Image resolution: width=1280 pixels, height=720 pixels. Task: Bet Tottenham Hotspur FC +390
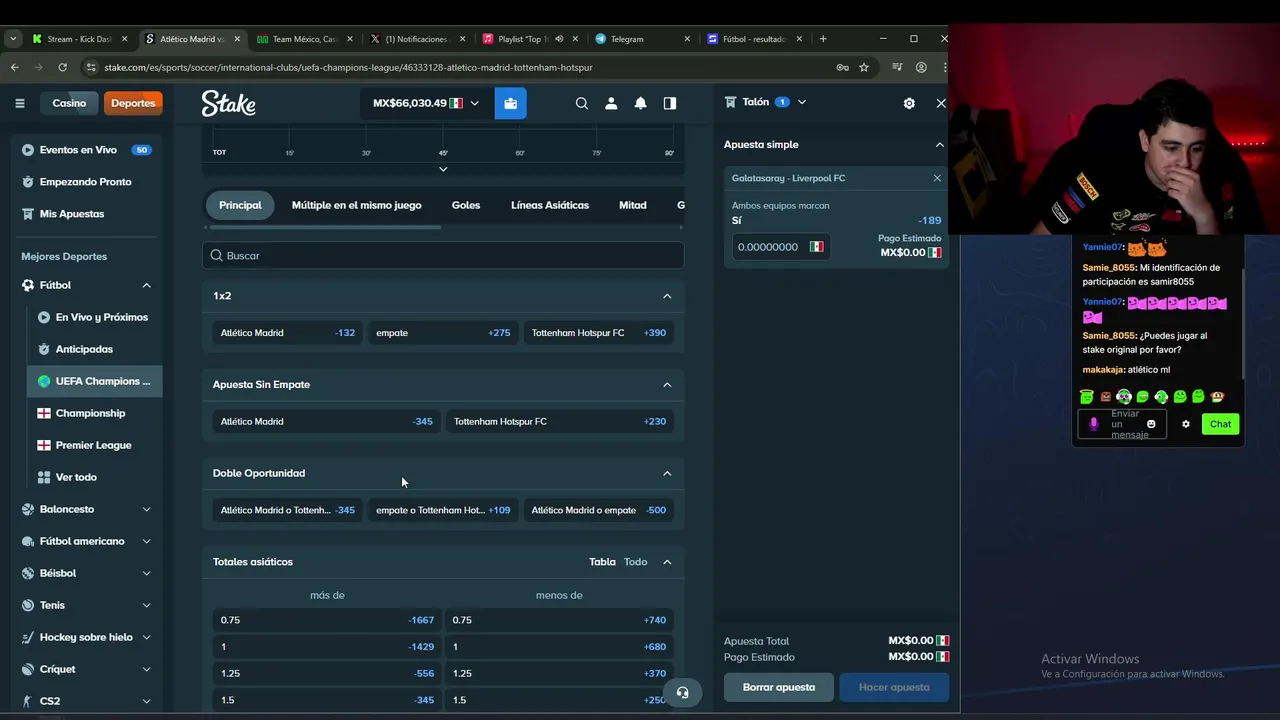tap(598, 333)
